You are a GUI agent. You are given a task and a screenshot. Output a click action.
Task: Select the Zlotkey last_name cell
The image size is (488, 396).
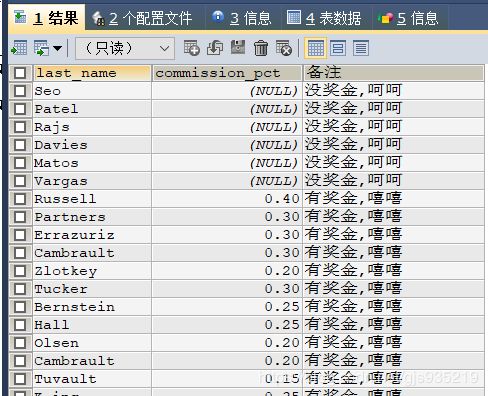pyautogui.click(x=92, y=271)
